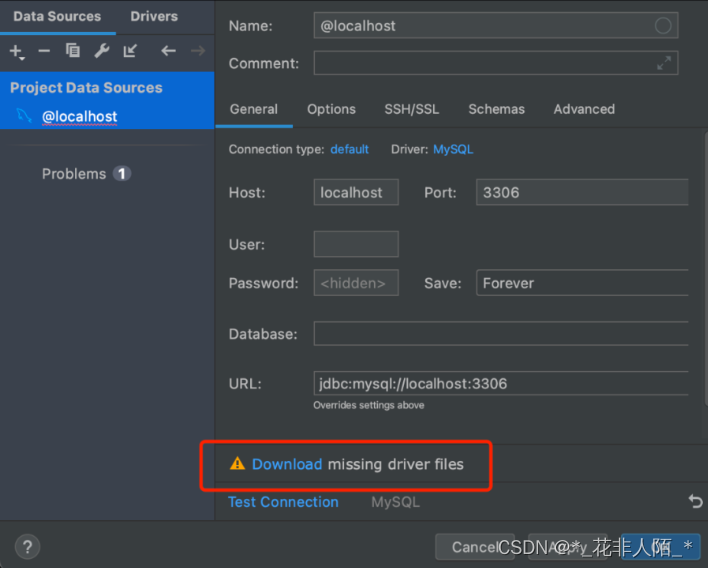The width and height of the screenshot is (708, 568).
Task: Switch to the Data Sources tab
Action: click(x=57, y=17)
